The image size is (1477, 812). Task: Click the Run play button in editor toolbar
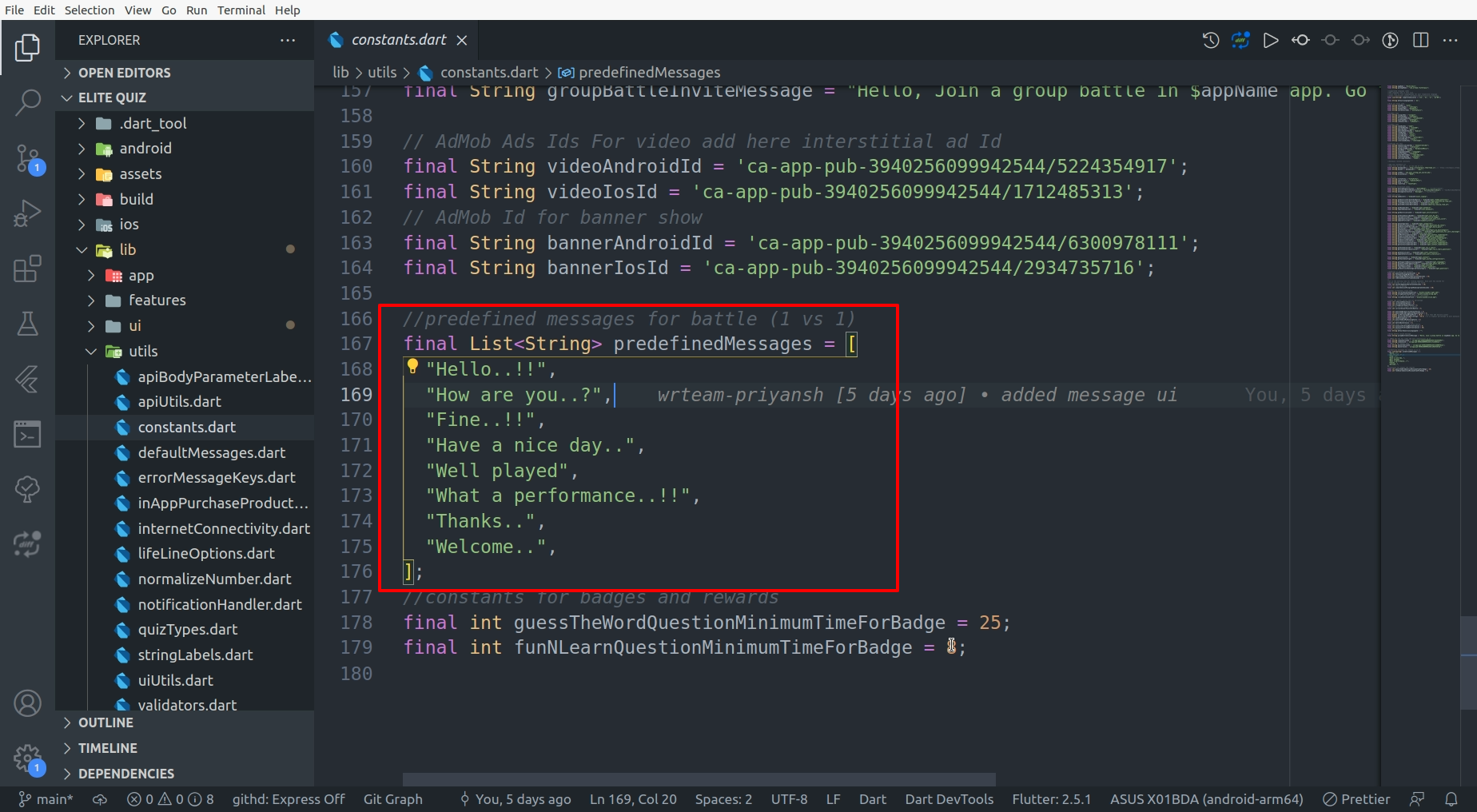1270,40
